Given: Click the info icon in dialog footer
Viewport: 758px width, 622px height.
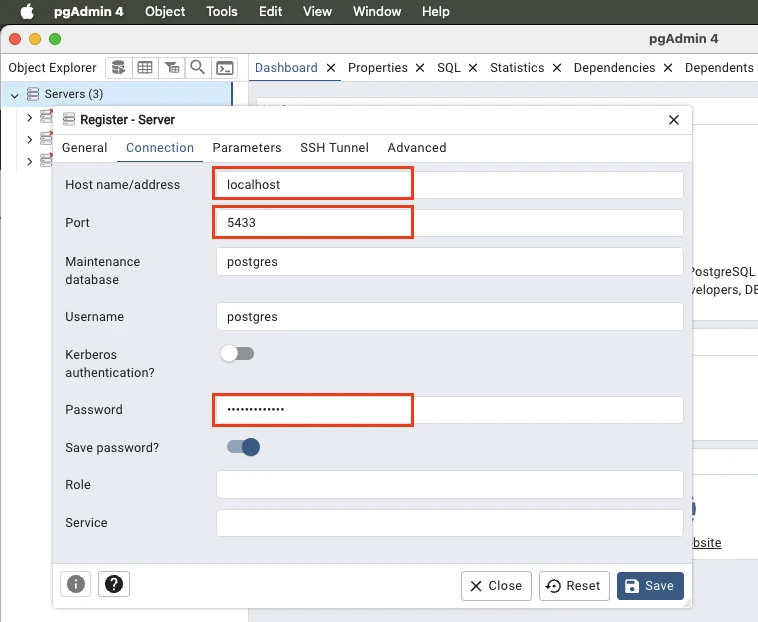Looking at the screenshot, I should click(75, 584).
